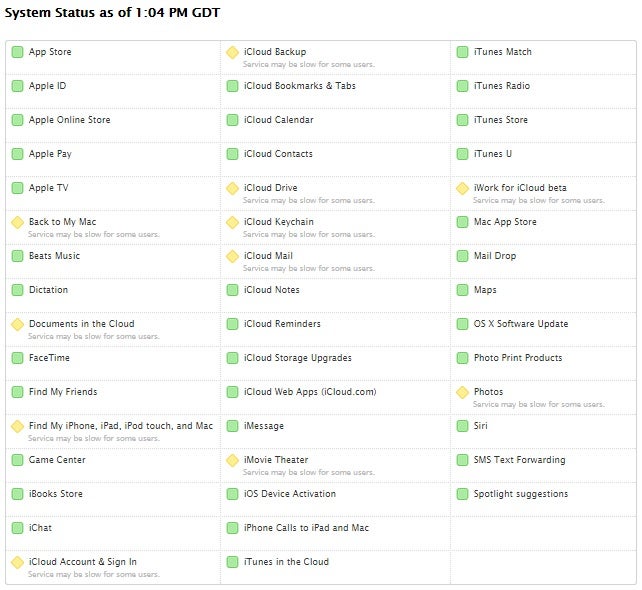Click the slow-service note under iWork for iCloud beta
Image resolution: width=642 pixels, height=590 pixels.
click(x=538, y=200)
